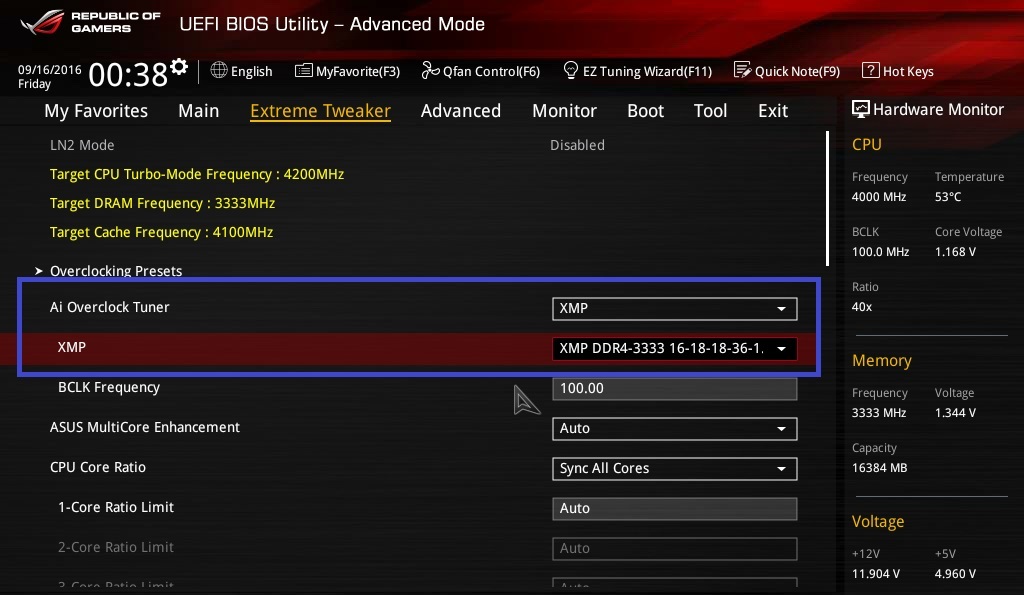Open the ASUS MultiCore Enhancement dropdown
The width and height of the screenshot is (1024, 595).
point(675,428)
